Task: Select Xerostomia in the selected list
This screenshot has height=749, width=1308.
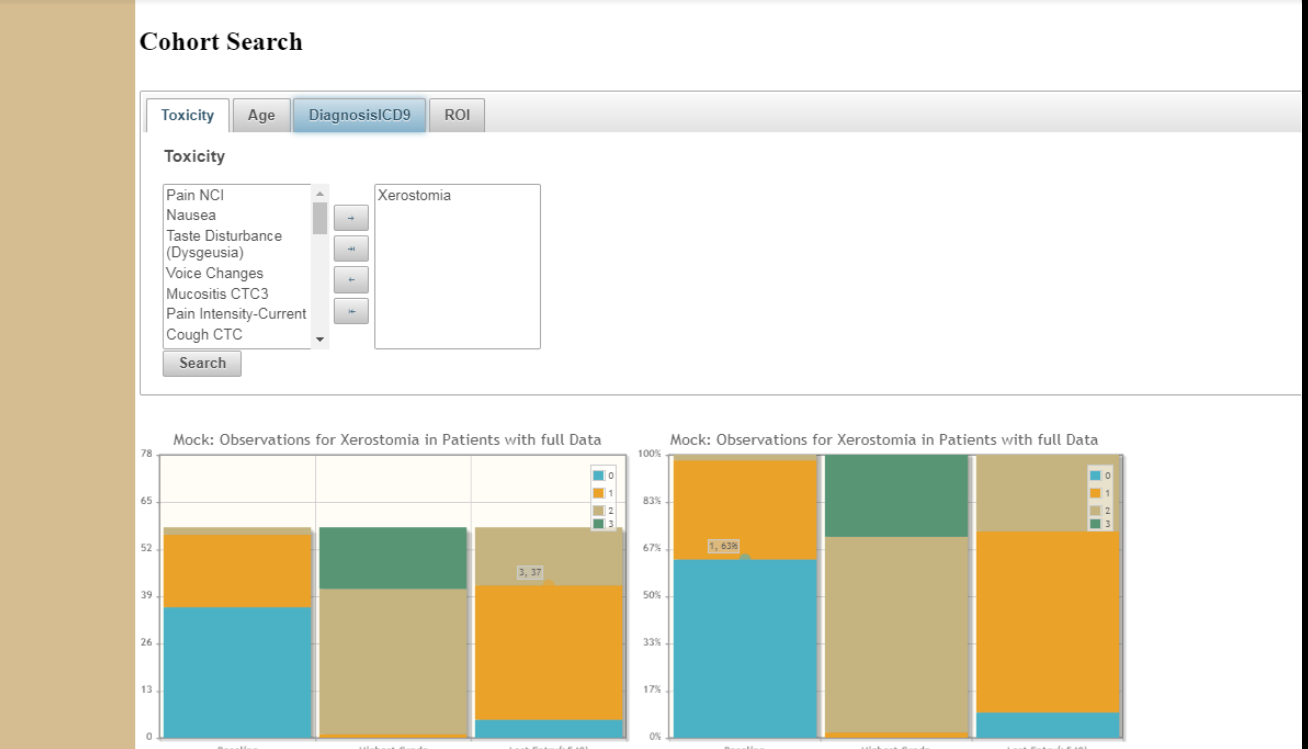Action: point(414,196)
